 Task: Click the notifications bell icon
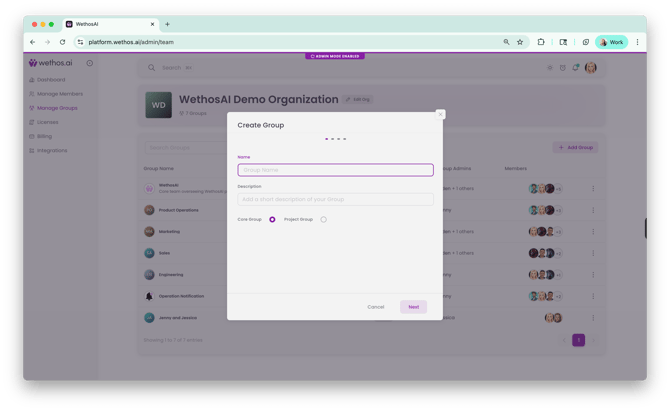pos(575,67)
